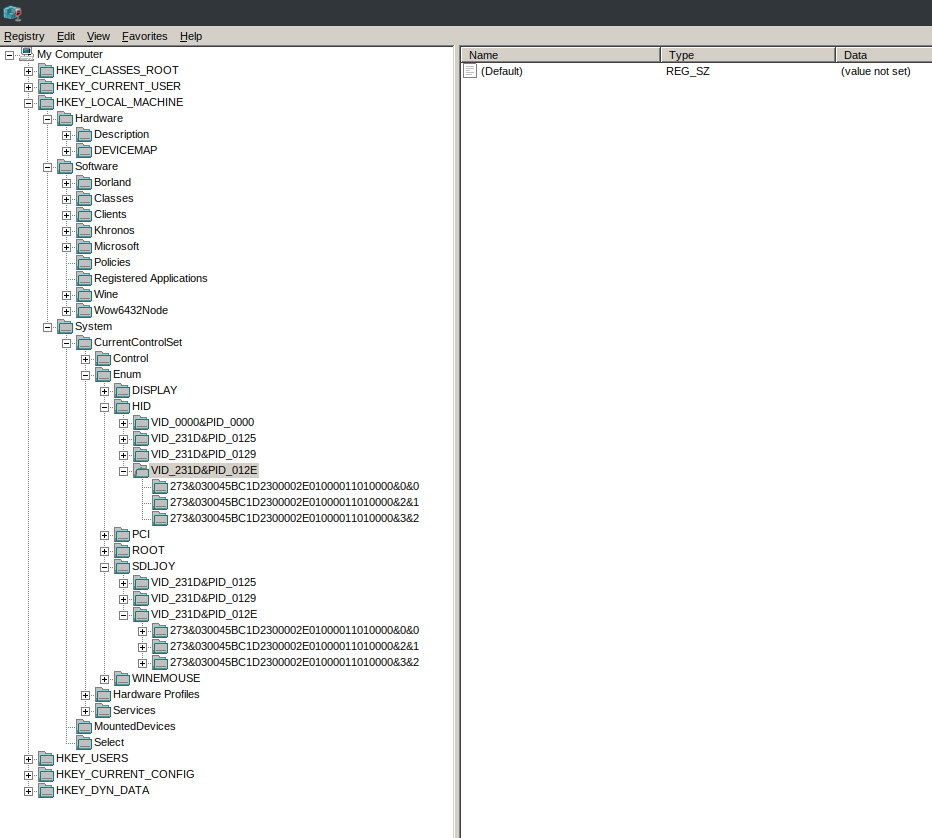Expand the HKEY_CURRENT_USER node

click(x=29, y=86)
